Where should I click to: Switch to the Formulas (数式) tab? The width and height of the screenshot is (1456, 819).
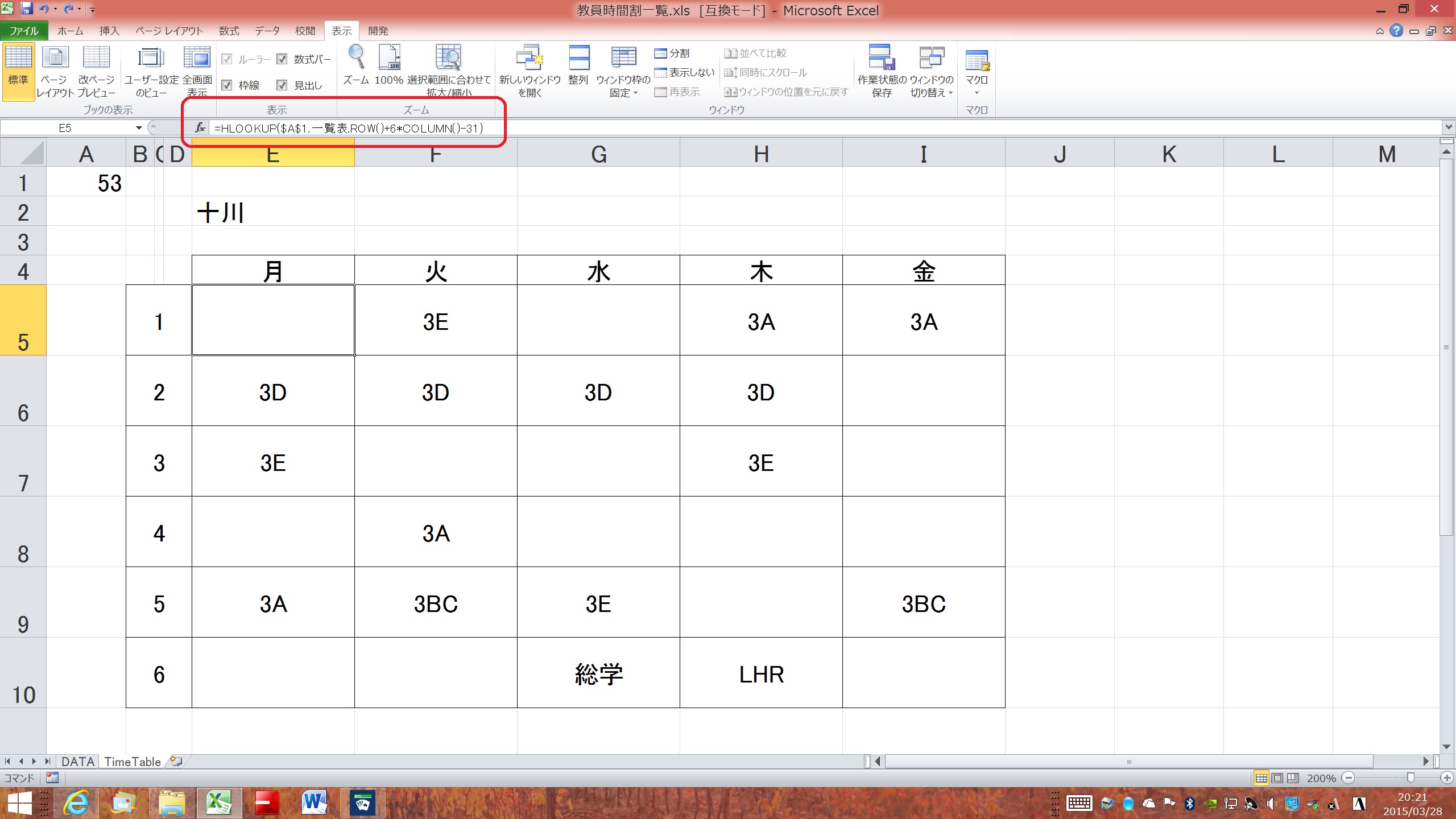click(x=229, y=31)
